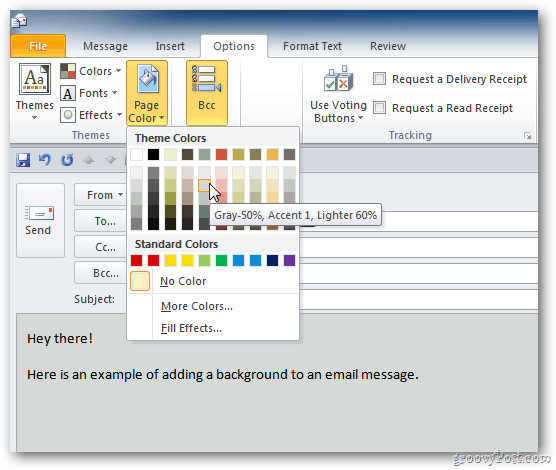The height and width of the screenshot is (470, 556).
Task: Enable Request a Delivery Receipt checkbox
Action: (x=379, y=78)
